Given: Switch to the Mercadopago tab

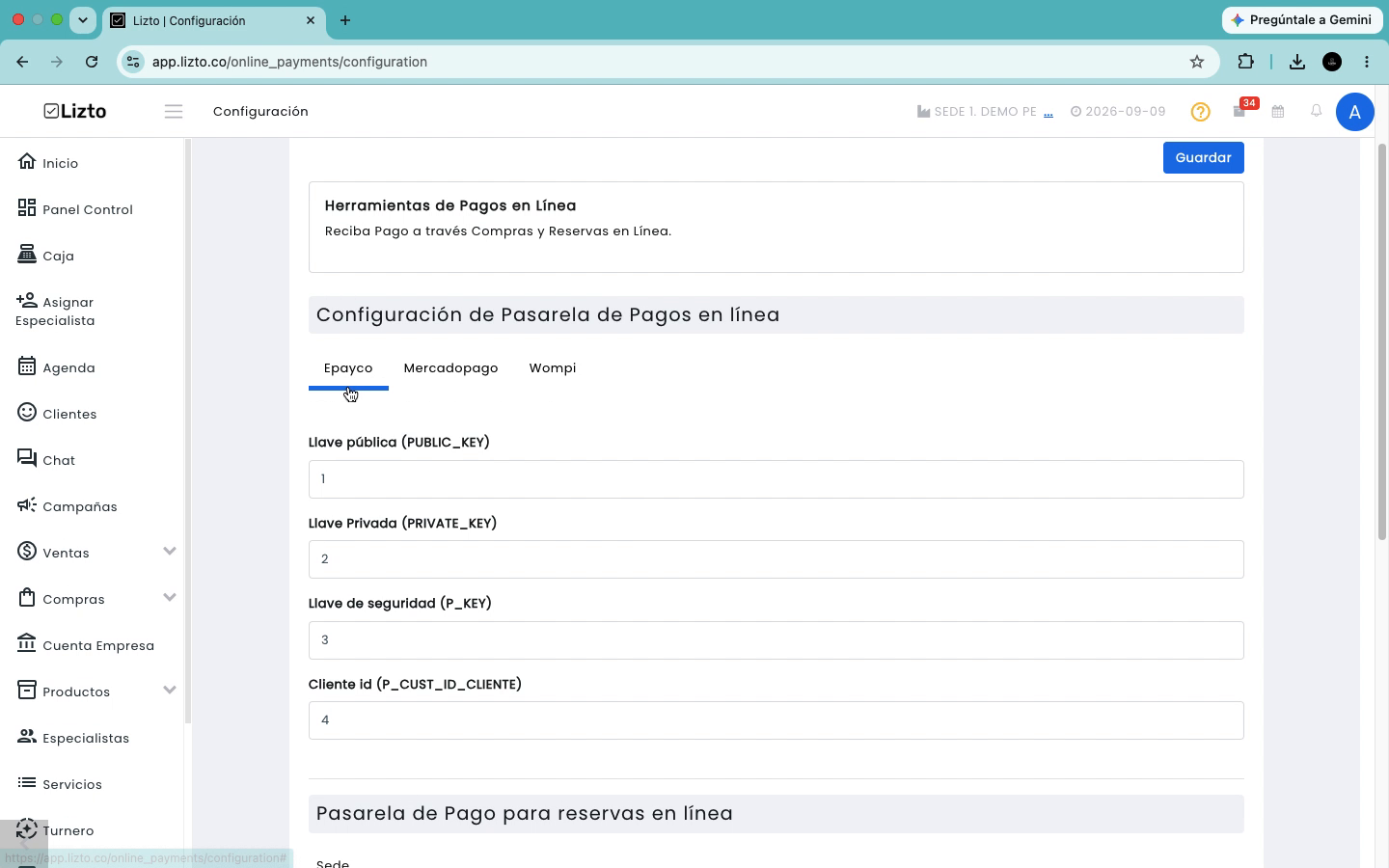Looking at the screenshot, I should 450,368.
